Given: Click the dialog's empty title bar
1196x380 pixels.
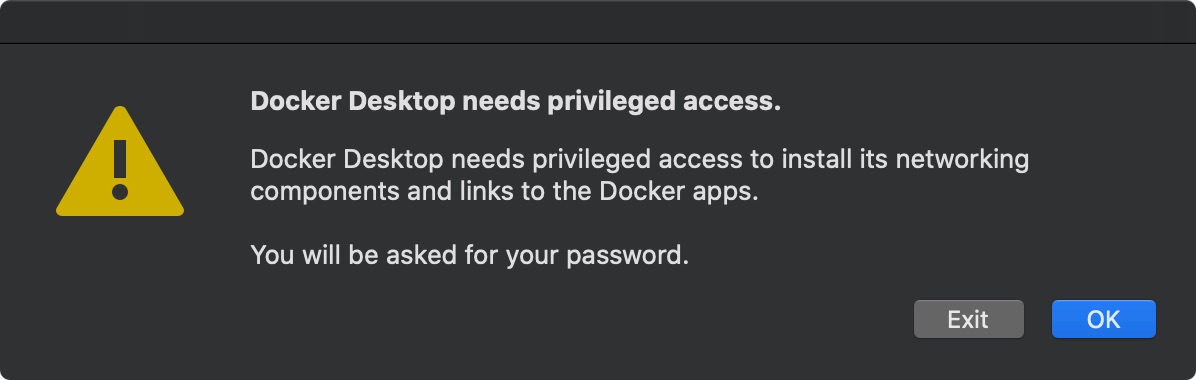Looking at the screenshot, I should [x=598, y=21].
